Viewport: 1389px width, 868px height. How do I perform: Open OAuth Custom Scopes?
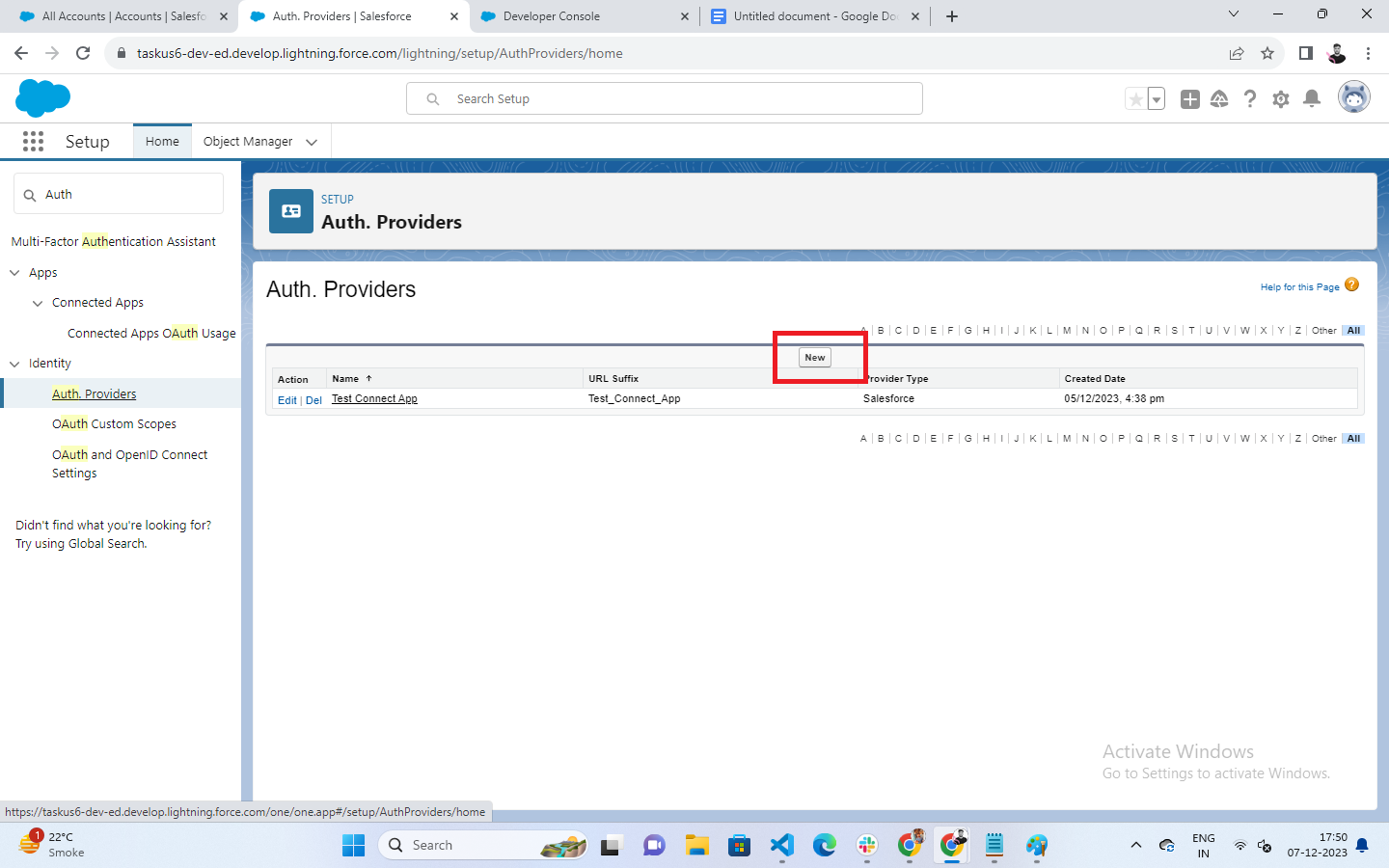coord(114,424)
